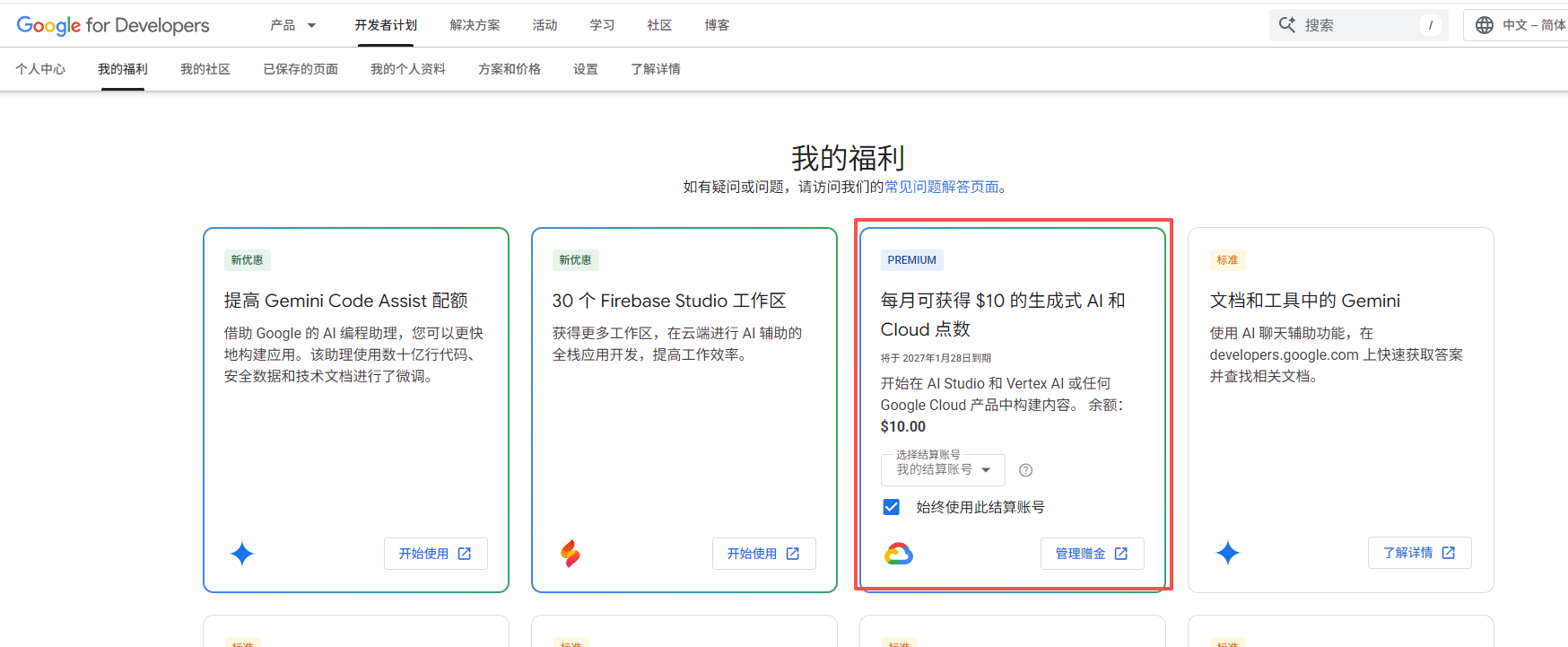This screenshot has height=647, width=1568.
Task: Open the 活动 menu item
Action: tap(544, 25)
